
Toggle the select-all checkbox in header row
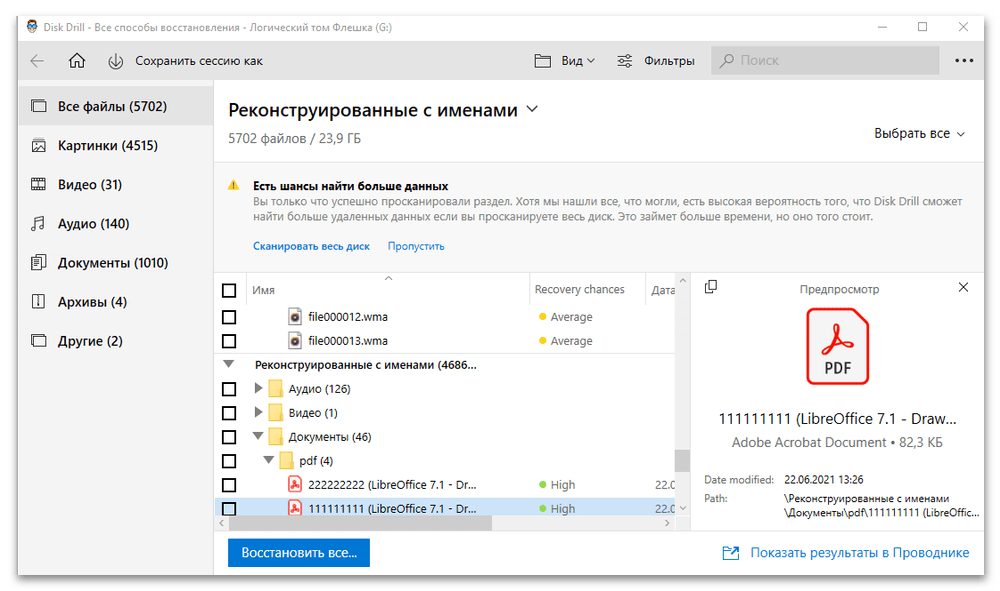click(x=229, y=291)
